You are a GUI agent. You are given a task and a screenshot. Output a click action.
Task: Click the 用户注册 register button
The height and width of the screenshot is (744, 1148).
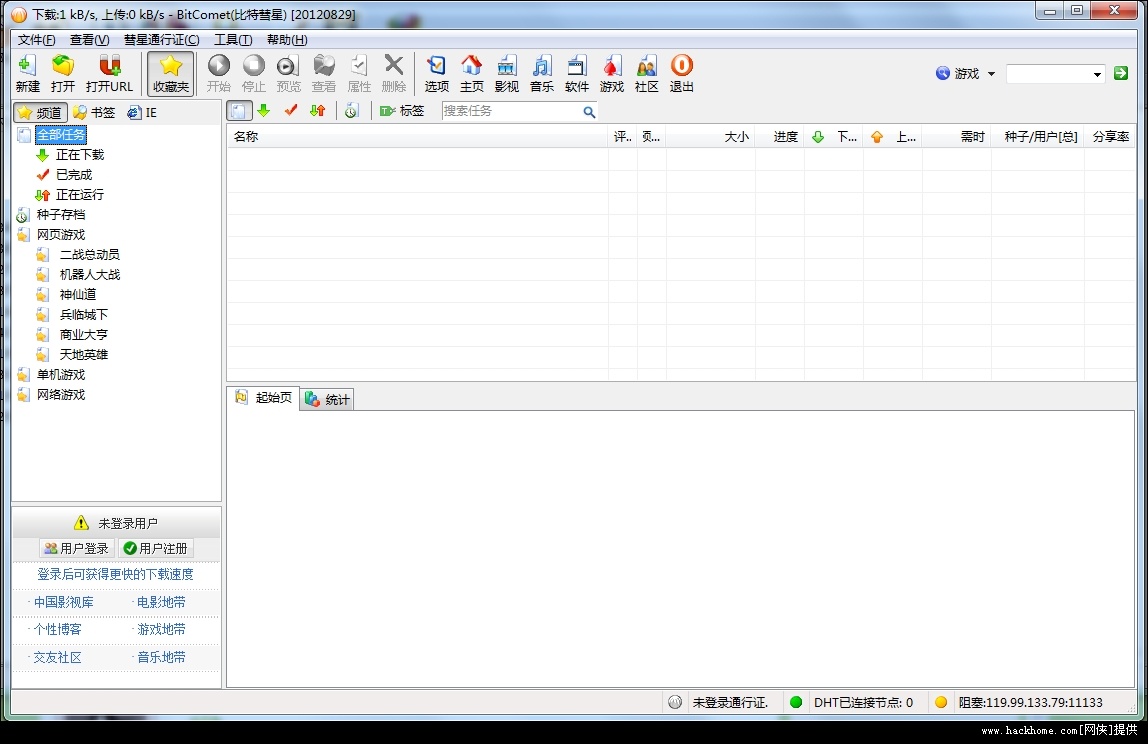pyautogui.click(x=155, y=548)
